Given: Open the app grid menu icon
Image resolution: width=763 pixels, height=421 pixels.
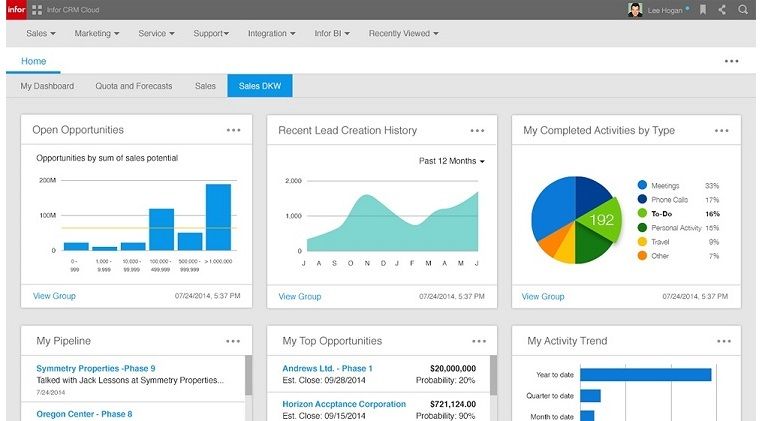Looking at the screenshot, I should pos(37,10).
